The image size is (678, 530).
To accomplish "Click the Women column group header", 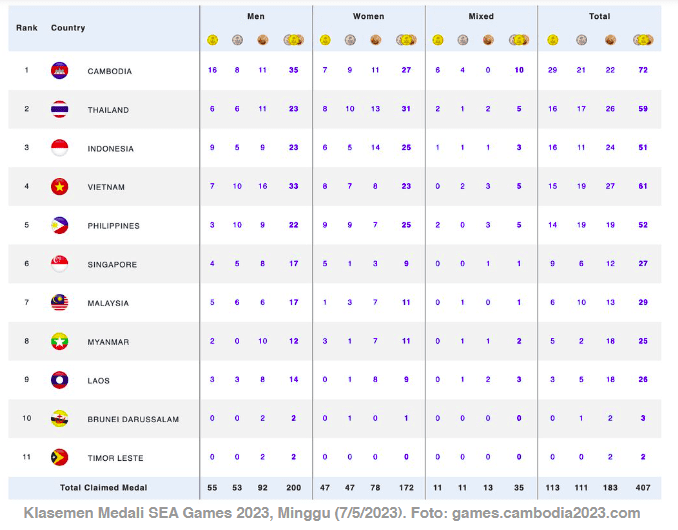I will 368,17.
